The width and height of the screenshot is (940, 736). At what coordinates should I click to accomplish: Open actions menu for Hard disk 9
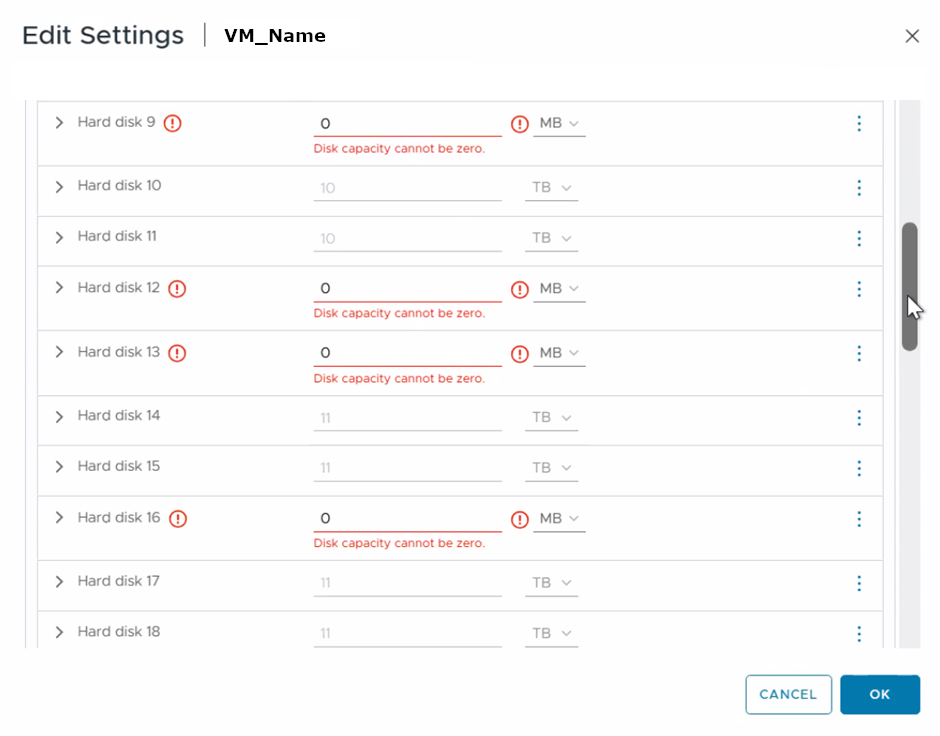pos(859,124)
